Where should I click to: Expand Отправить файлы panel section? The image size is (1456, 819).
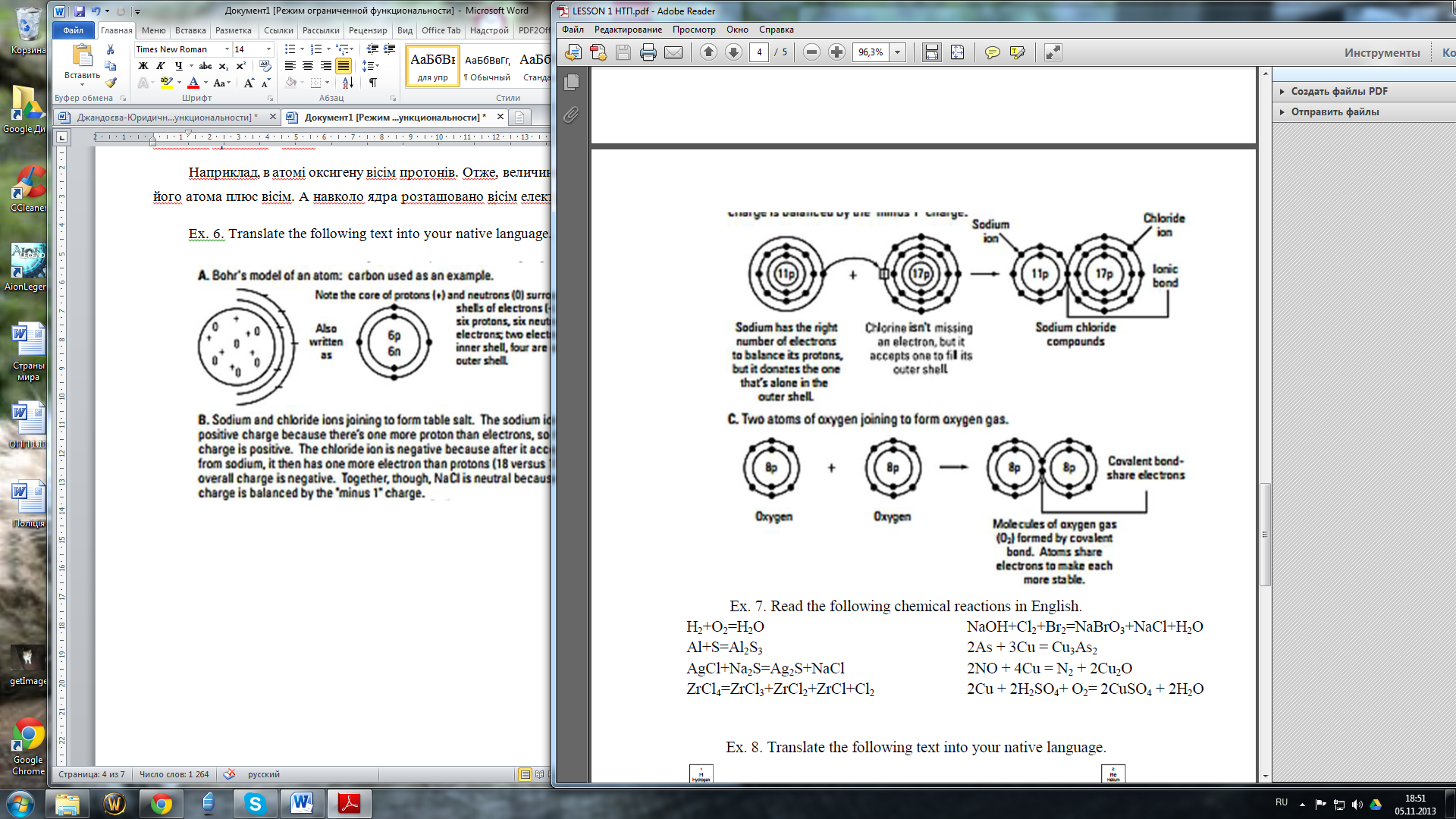pos(1335,111)
